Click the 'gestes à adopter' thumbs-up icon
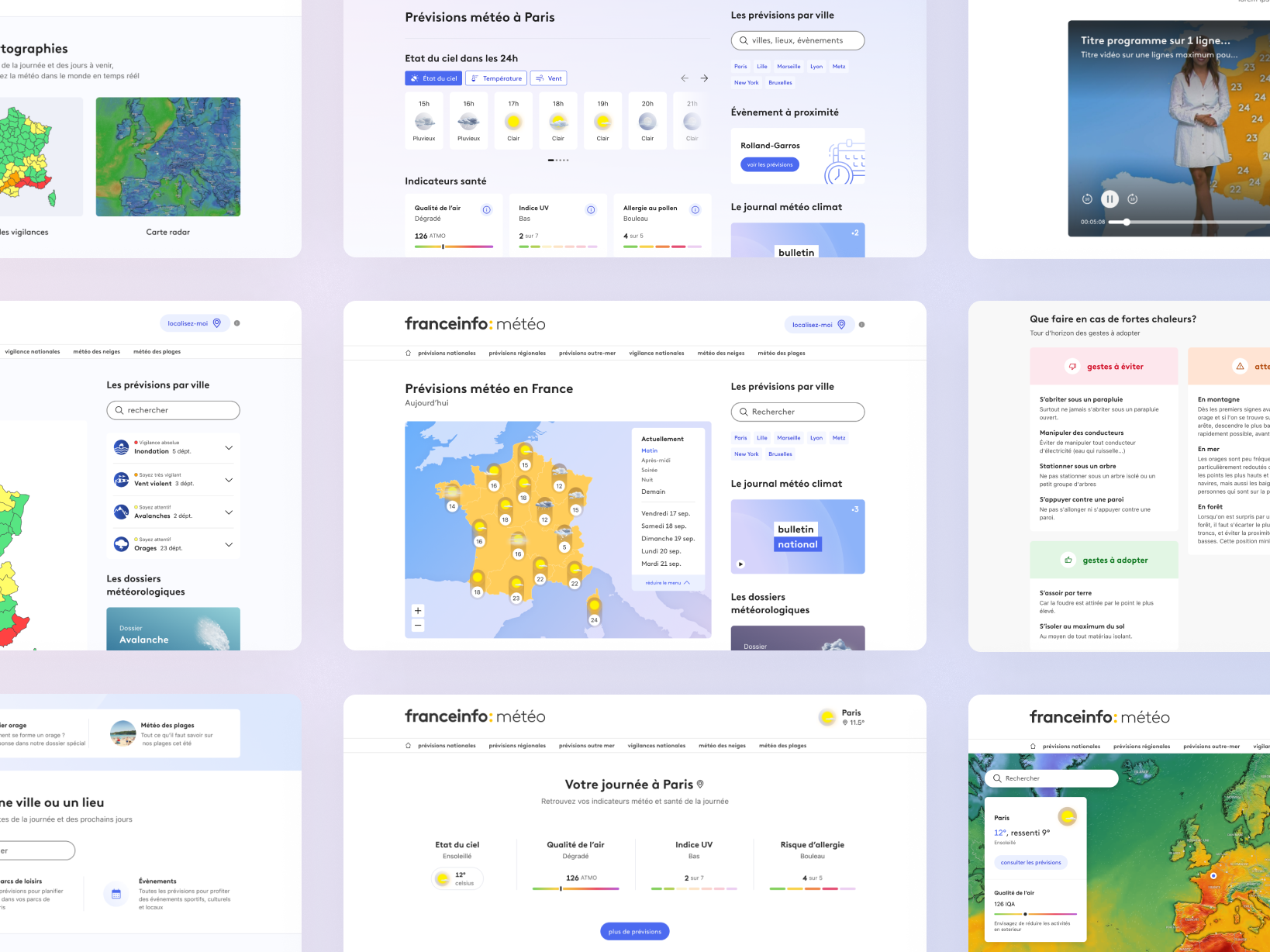 pyautogui.click(x=1068, y=560)
